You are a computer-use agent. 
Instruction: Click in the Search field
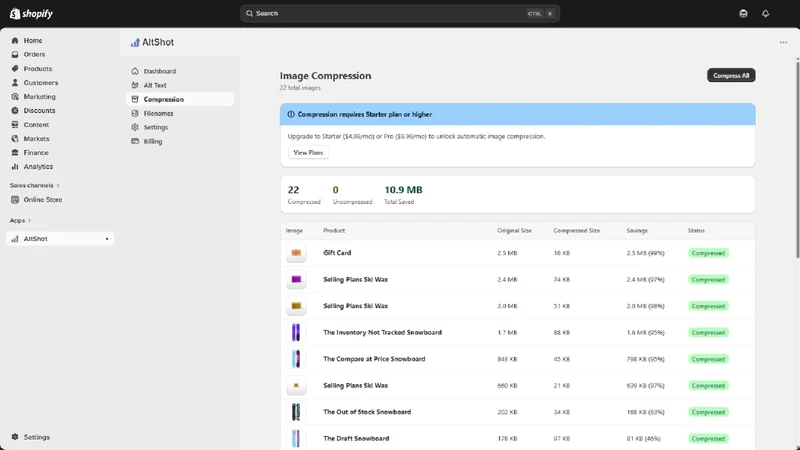pos(399,14)
